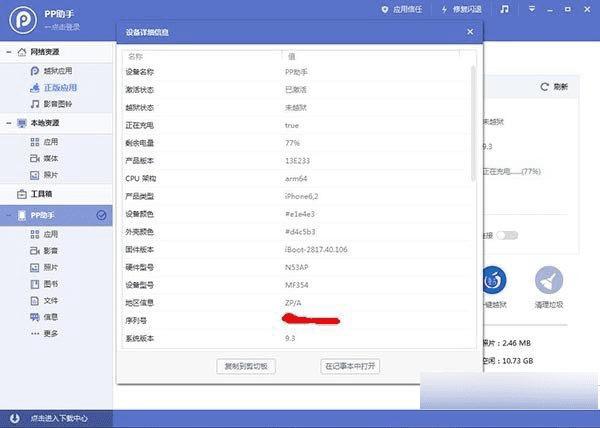The width and height of the screenshot is (600, 428).
Task: Open 文件 under the PP助手 device
Action: pyautogui.click(x=44, y=301)
